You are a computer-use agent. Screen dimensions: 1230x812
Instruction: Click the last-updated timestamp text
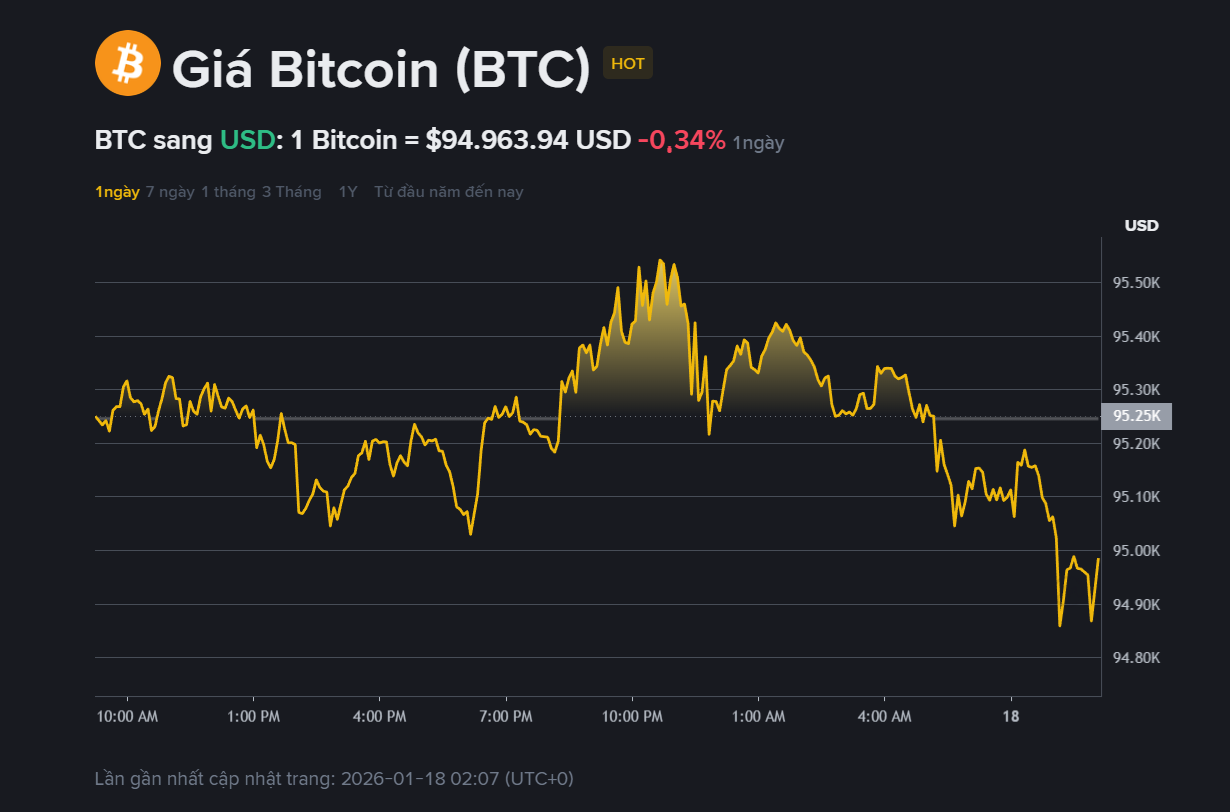(334, 778)
